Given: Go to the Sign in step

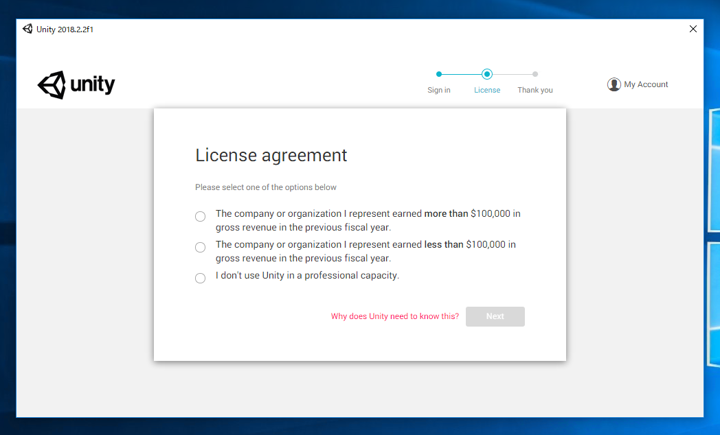Looking at the screenshot, I should 439,90.
